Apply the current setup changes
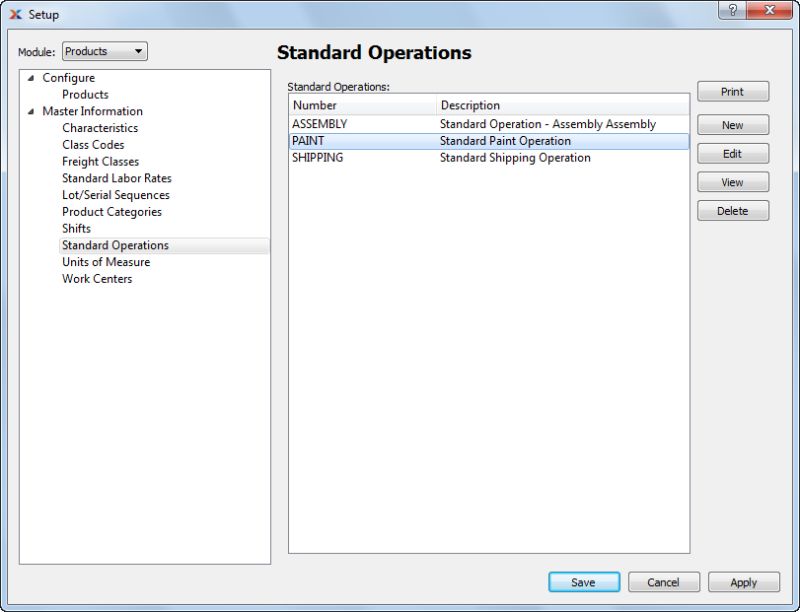Image resolution: width=800 pixels, height=612 pixels. 744,582
